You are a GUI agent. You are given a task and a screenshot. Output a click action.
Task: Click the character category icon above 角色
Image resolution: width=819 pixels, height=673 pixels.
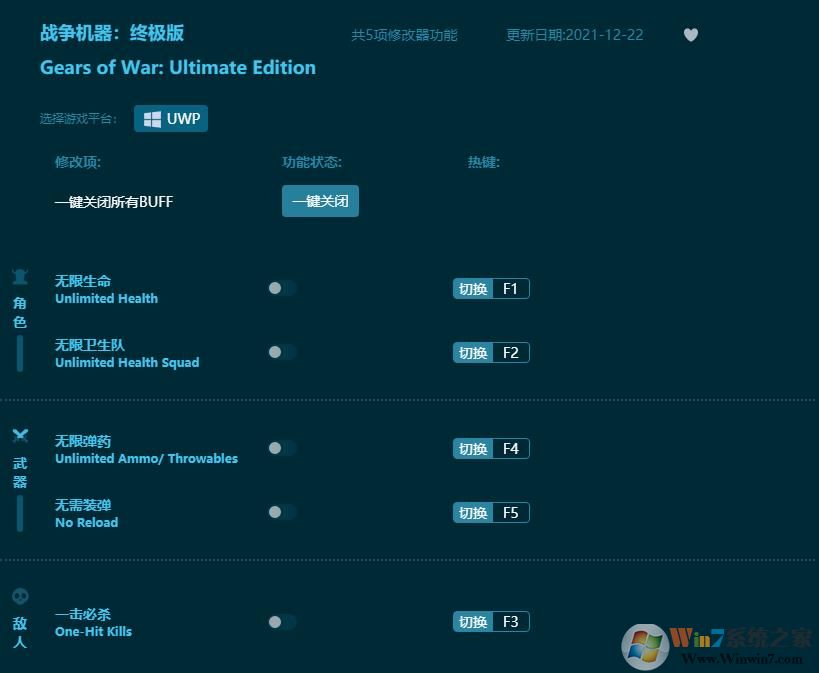(x=20, y=276)
